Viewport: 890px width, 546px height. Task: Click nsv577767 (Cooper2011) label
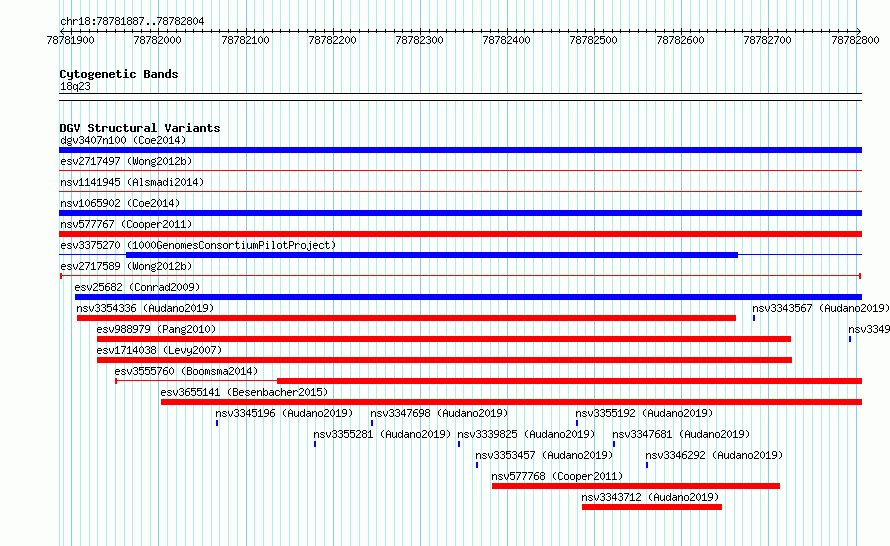126,224
